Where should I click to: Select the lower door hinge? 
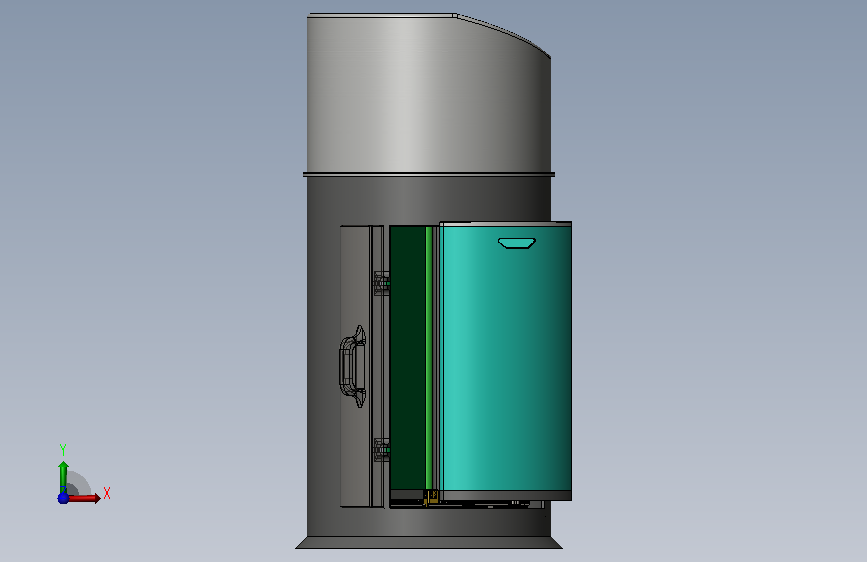coord(382,450)
